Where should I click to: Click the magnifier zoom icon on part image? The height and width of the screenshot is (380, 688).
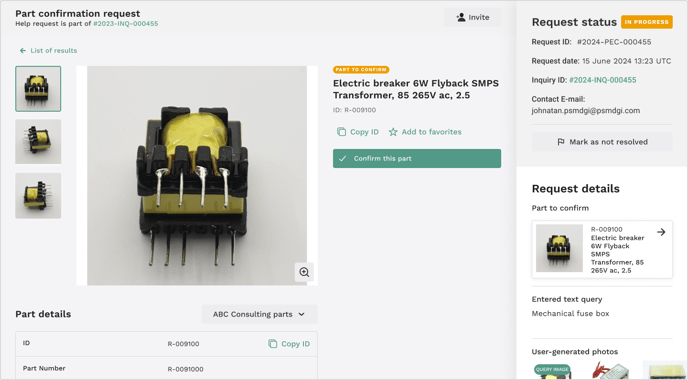(304, 272)
